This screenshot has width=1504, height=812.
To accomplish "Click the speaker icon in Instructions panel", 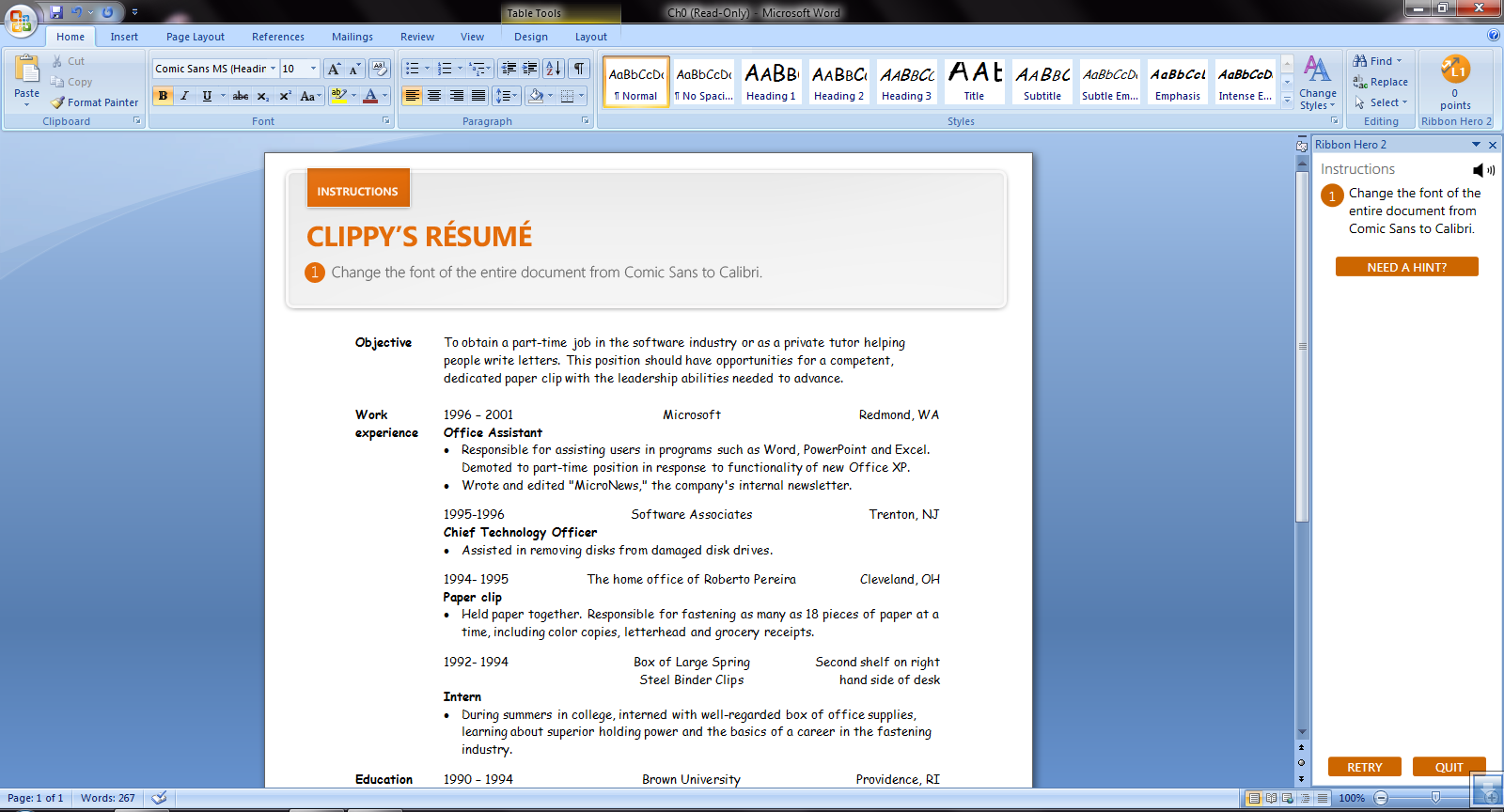I will pos(1481,170).
